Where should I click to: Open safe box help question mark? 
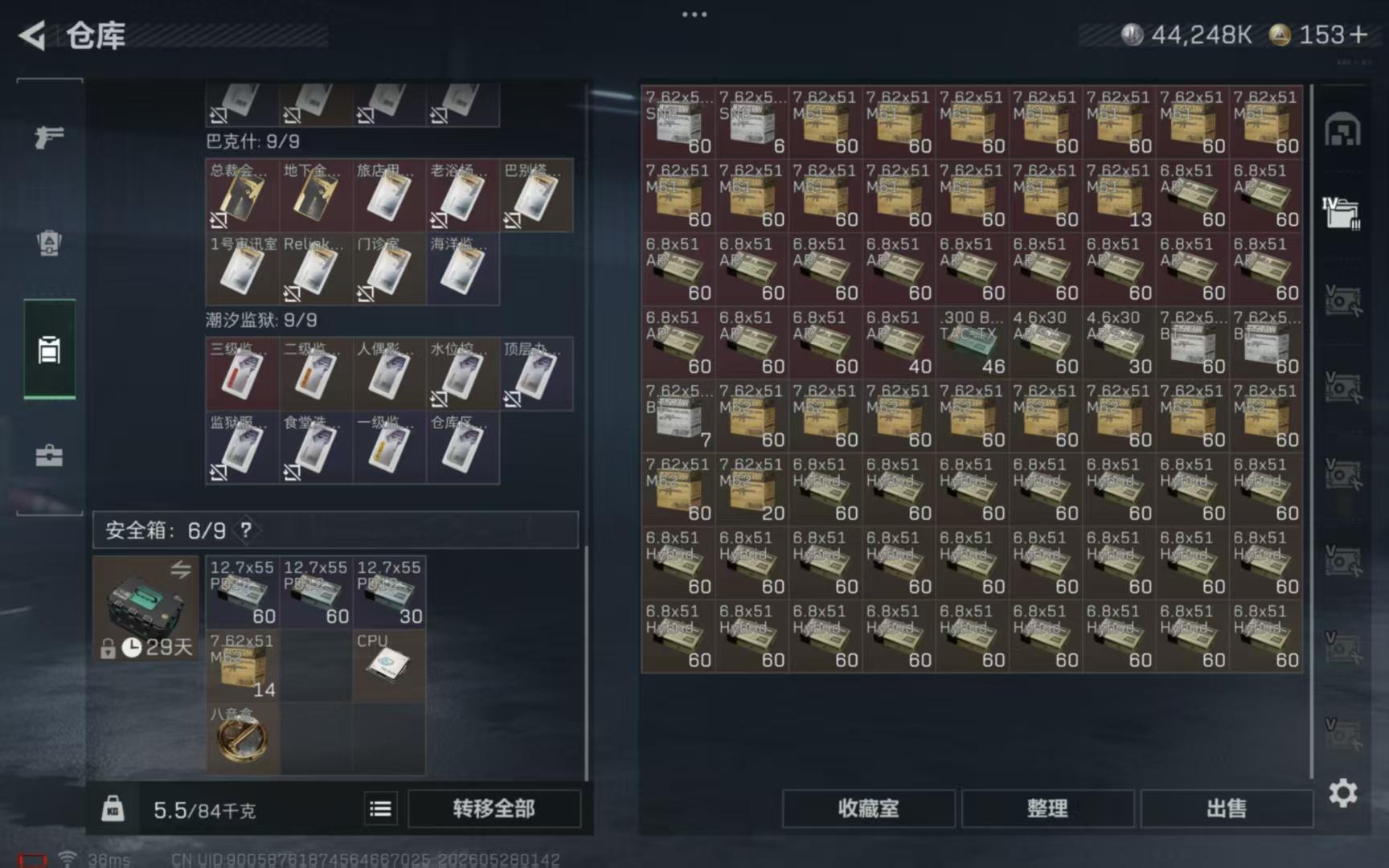pyautogui.click(x=246, y=530)
